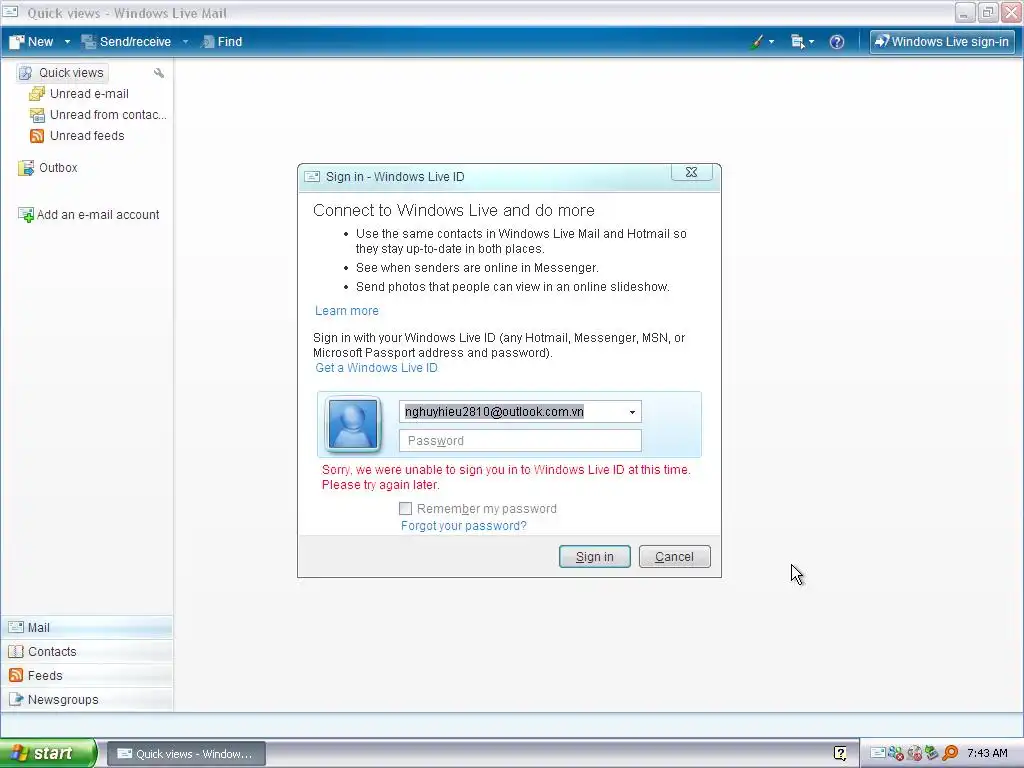Click the Unread feeds orange RSS icon
This screenshot has width=1024, height=768.
click(37, 136)
